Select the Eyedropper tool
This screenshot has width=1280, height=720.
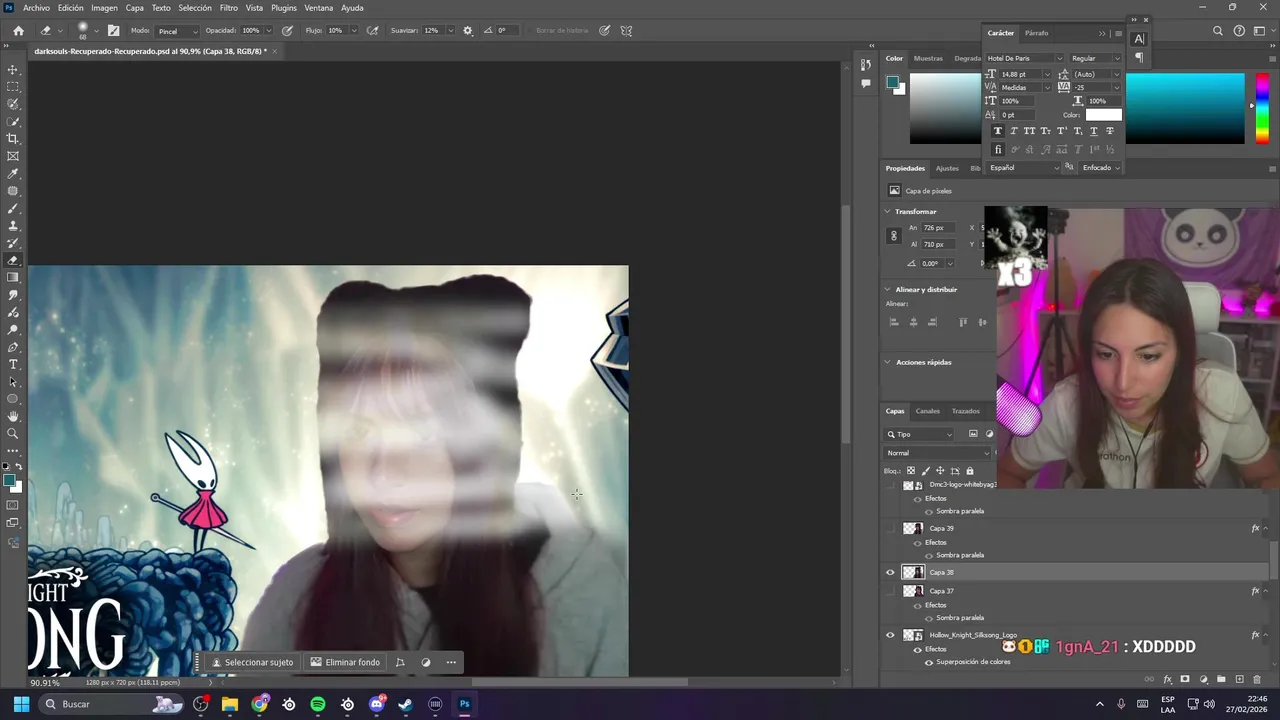13,173
